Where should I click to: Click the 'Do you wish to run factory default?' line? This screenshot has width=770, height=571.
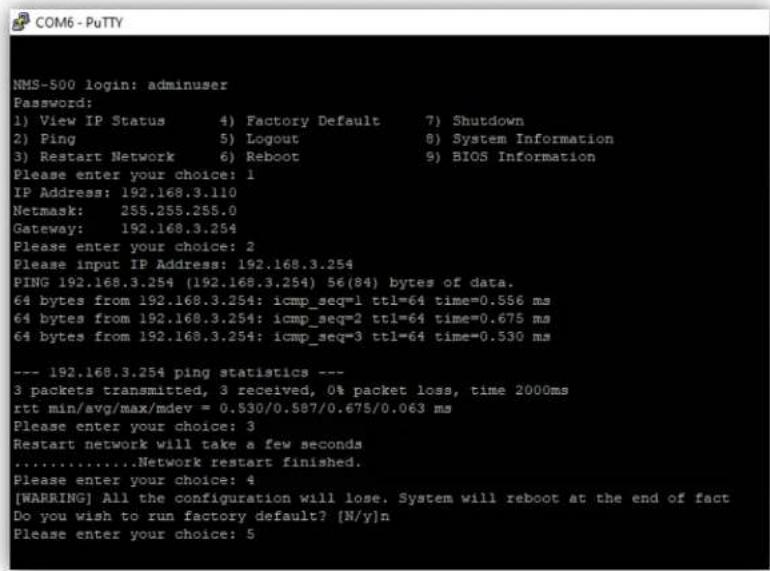coord(201,517)
